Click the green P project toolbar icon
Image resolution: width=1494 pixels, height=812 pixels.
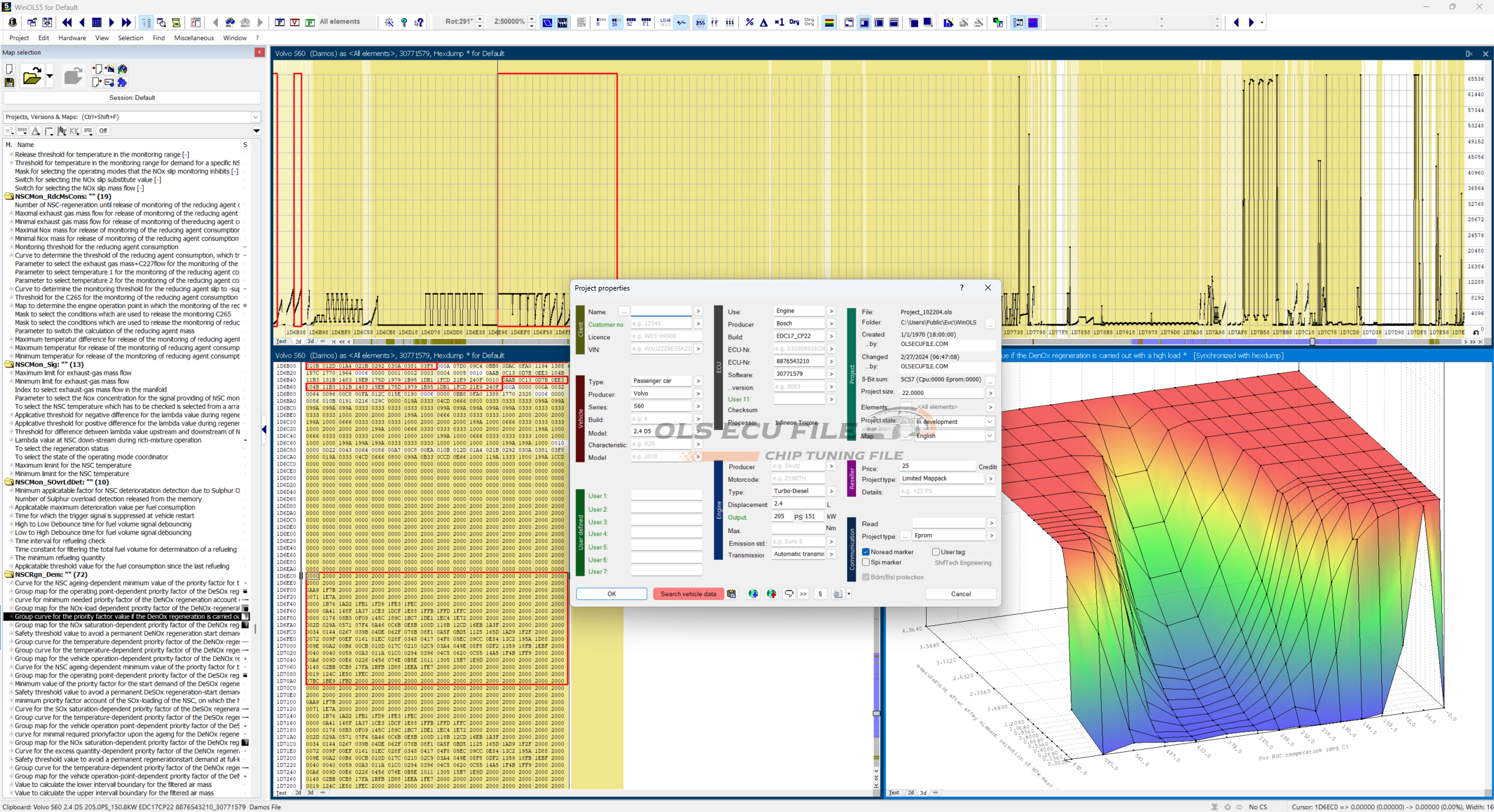[x=310, y=22]
